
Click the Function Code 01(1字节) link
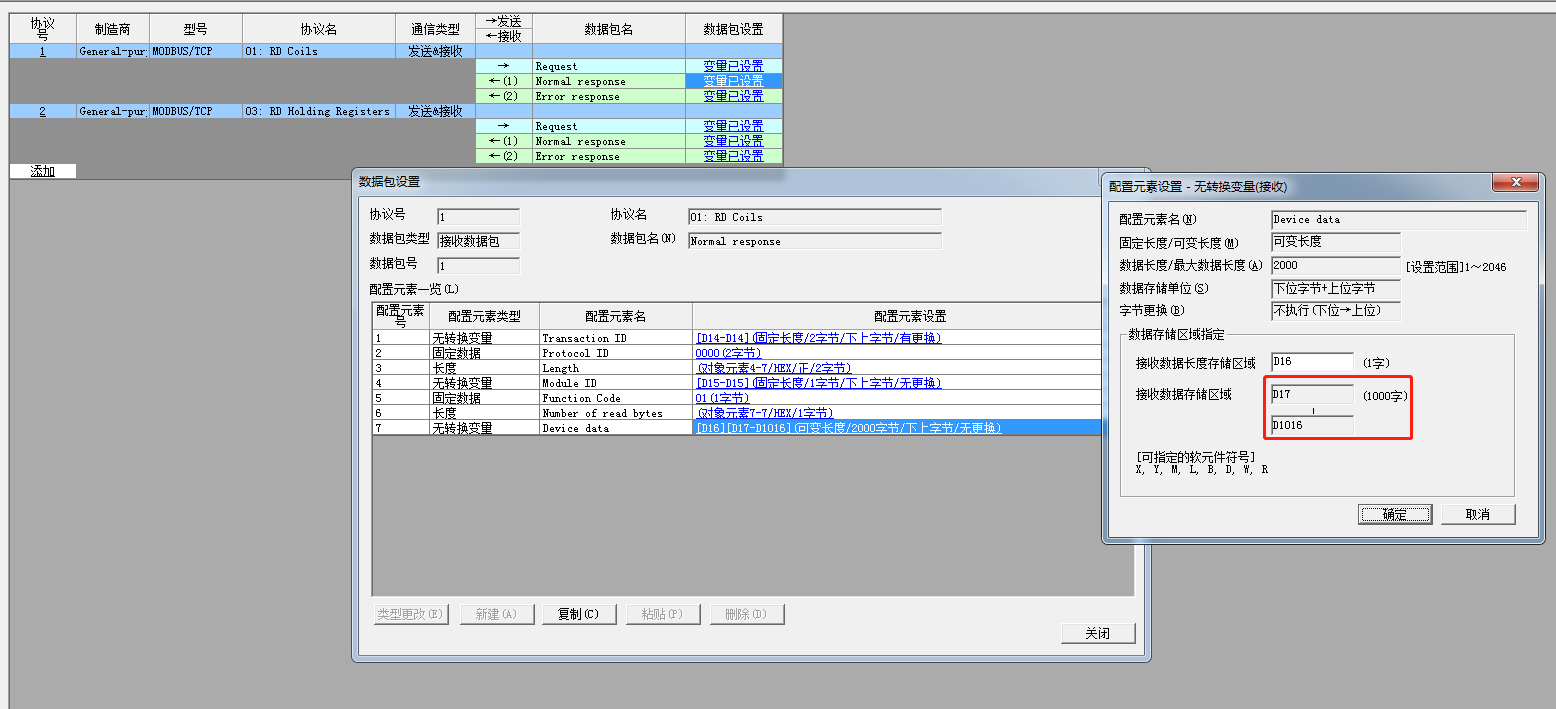pos(722,398)
